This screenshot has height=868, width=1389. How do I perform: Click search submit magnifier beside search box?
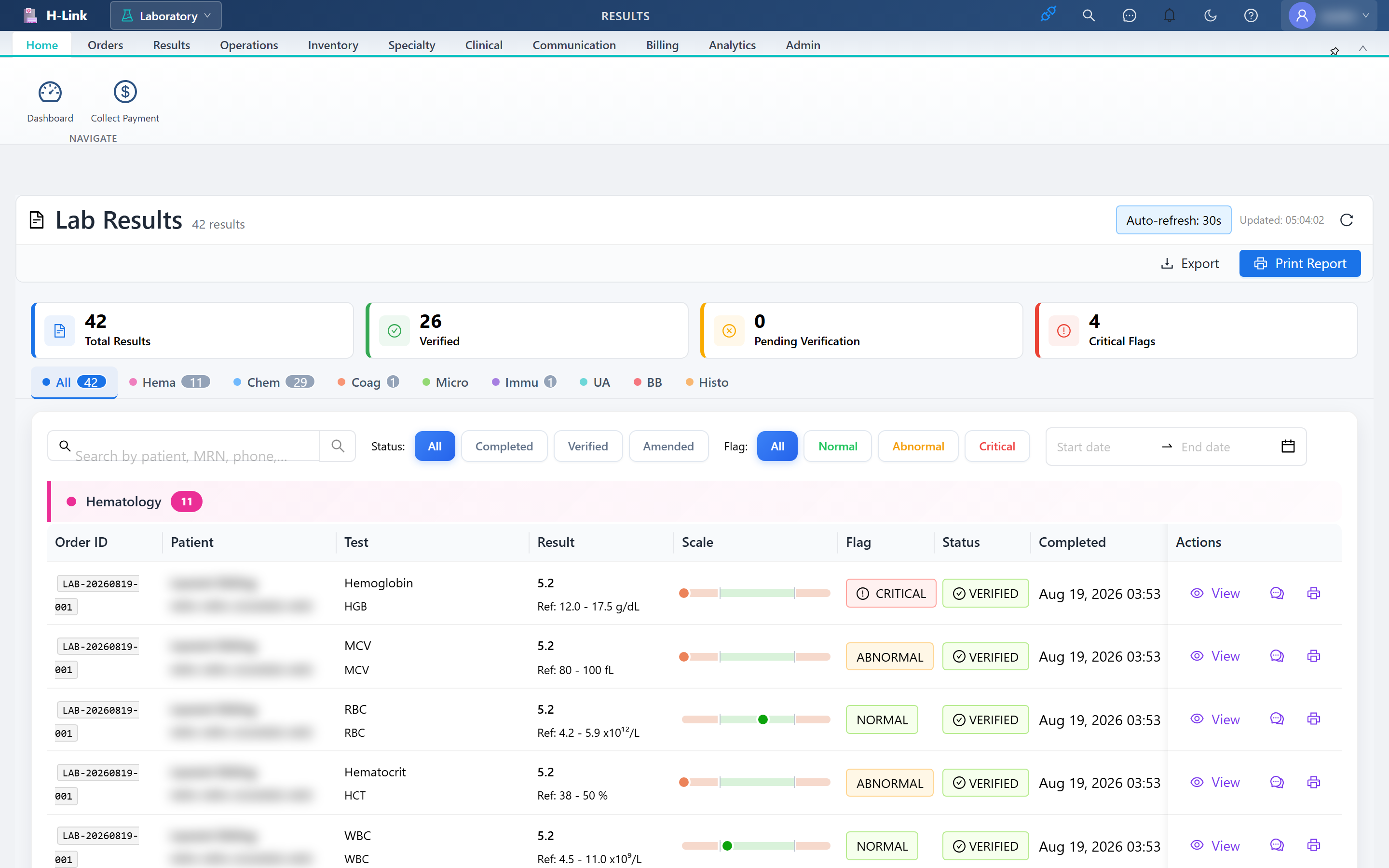[x=338, y=446]
